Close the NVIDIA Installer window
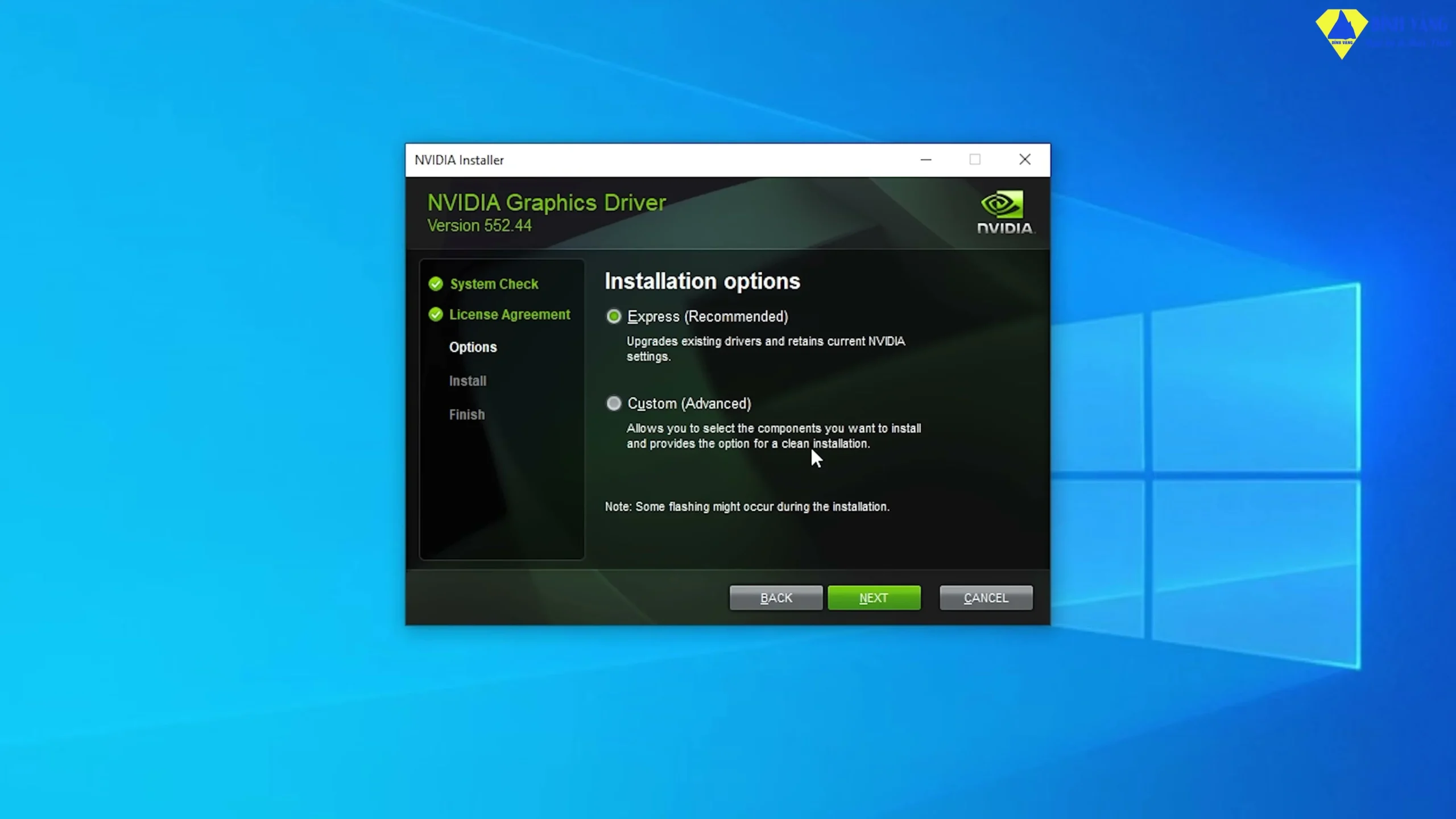The height and width of the screenshot is (819, 1456). coord(1025,160)
